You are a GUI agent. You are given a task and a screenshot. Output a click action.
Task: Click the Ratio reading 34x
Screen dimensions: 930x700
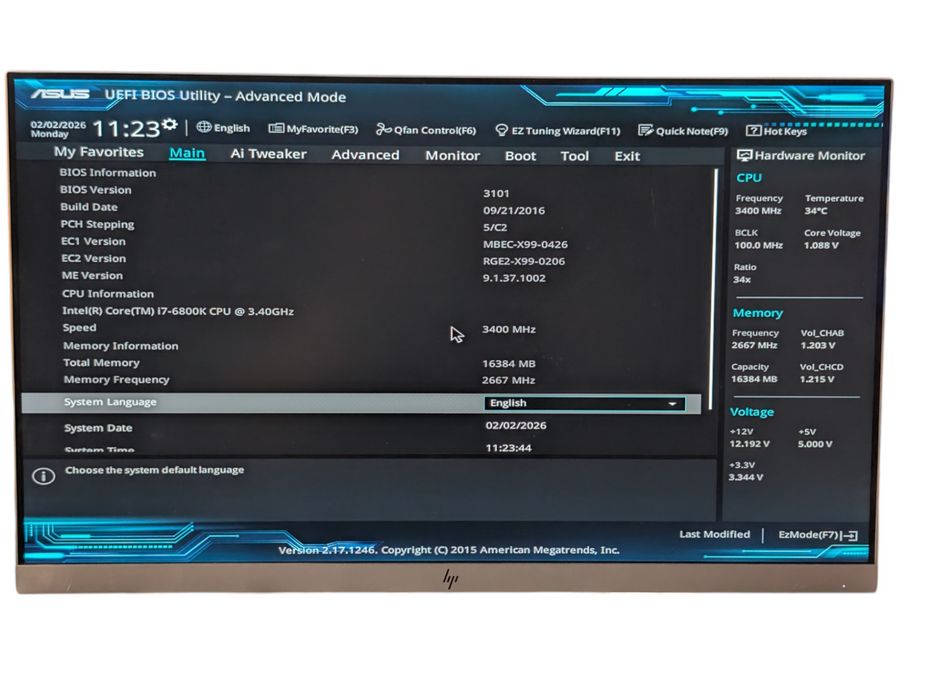coord(742,279)
